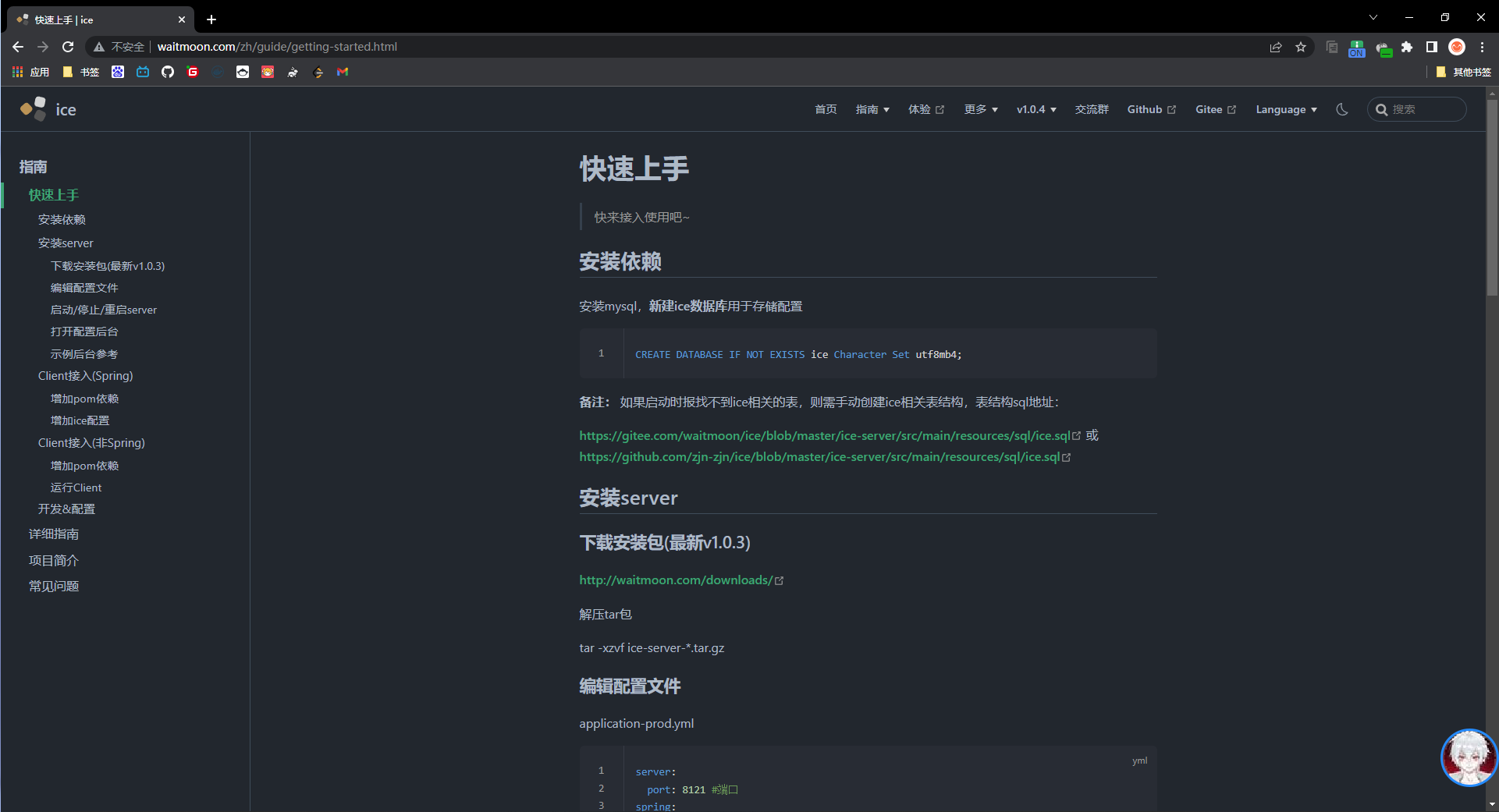Image resolution: width=1499 pixels, height=812 pixels.
Task: Open the Gmail bookmark icon
Action: click(x=342, y=72)
